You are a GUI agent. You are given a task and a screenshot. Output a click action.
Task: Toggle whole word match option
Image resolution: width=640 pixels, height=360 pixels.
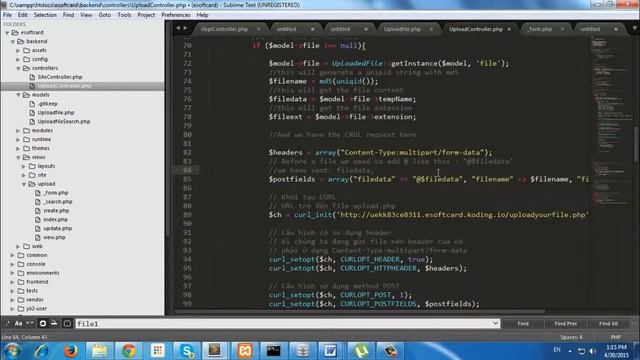pyautogui.click(x=30, y=324)
